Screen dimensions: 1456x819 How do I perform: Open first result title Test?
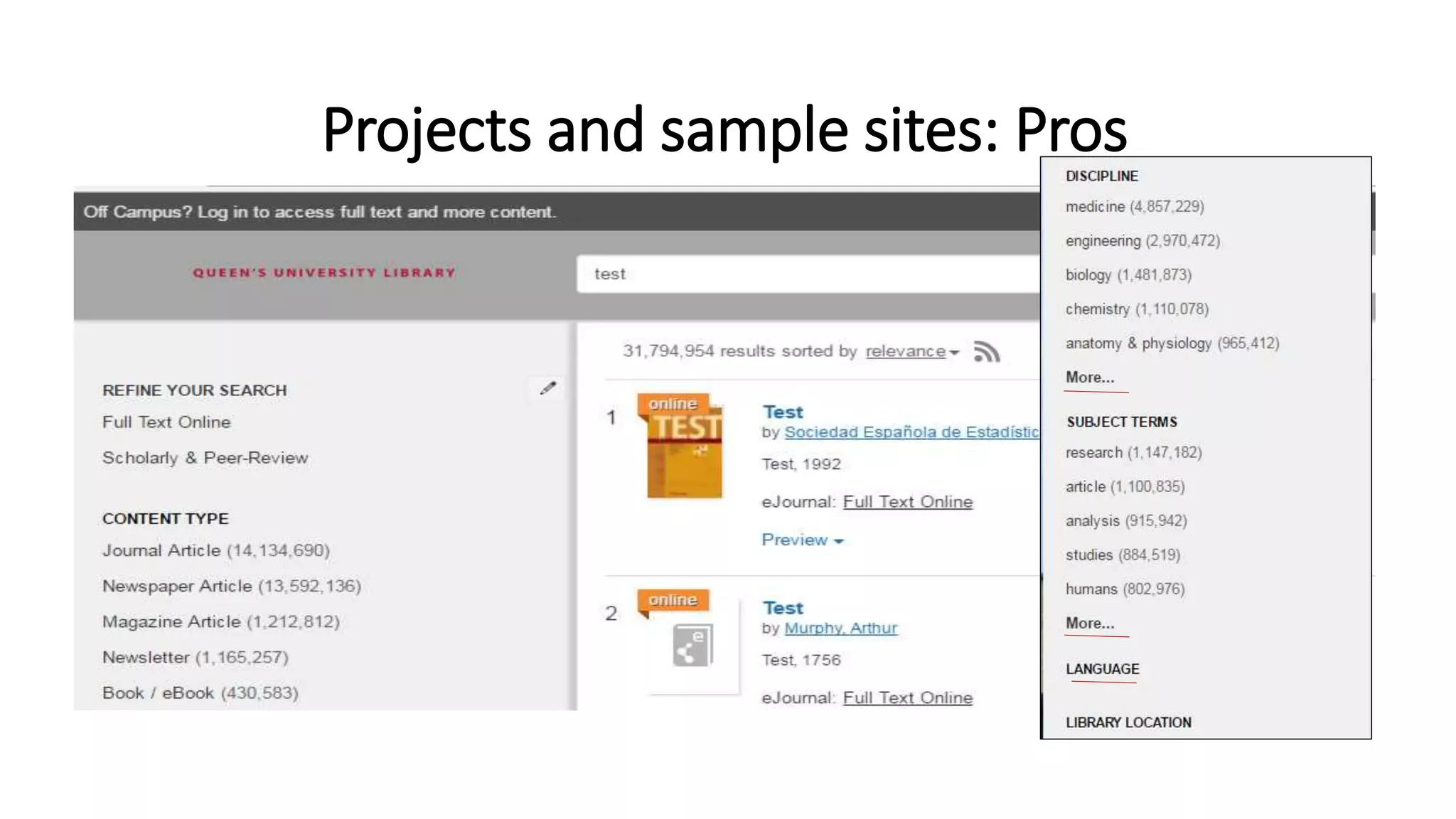pyautogui.click(x=783, y=412)
